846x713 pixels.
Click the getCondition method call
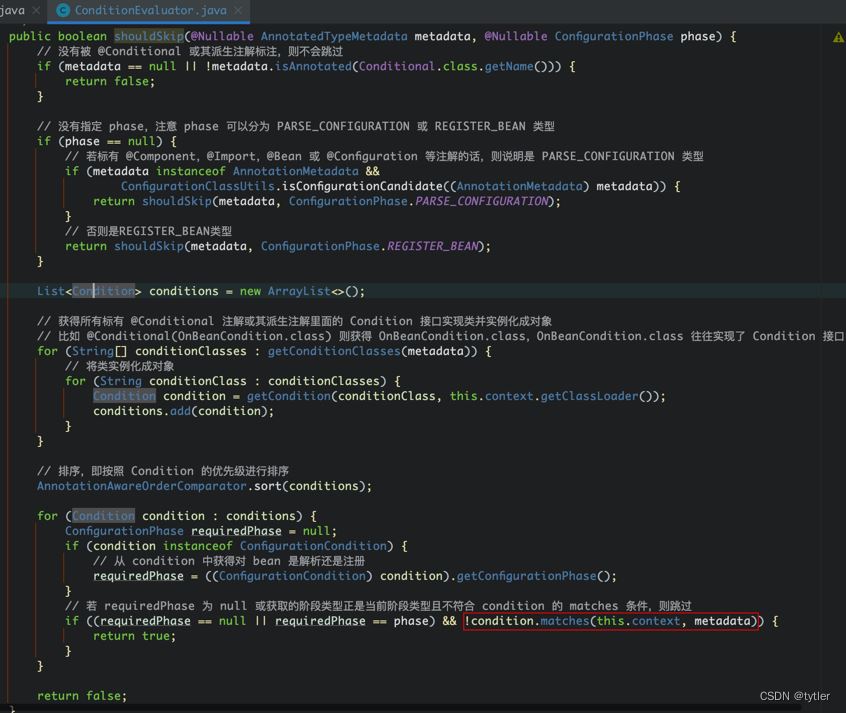tap(289, 396)
